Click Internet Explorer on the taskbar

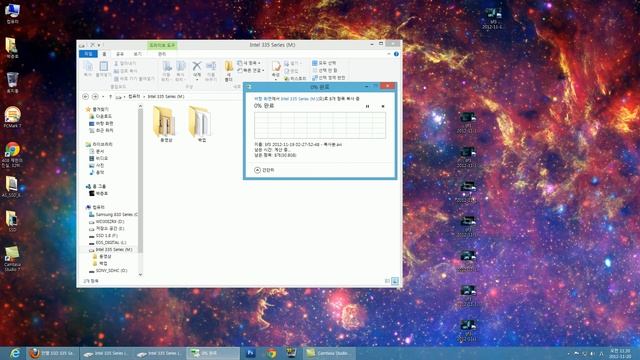15,353
